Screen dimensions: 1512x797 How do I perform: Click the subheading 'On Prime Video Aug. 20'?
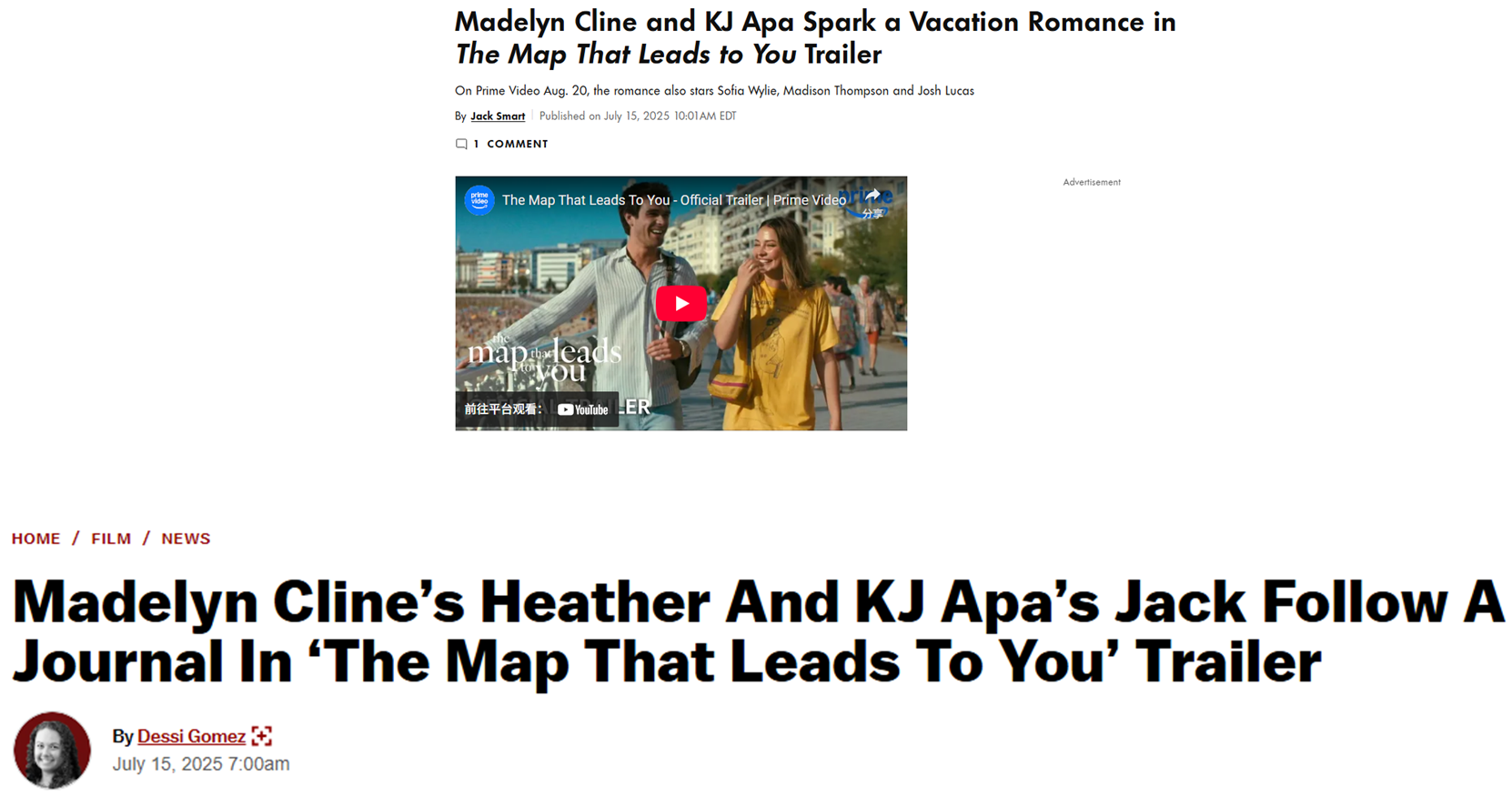click(x=714, y=90)
